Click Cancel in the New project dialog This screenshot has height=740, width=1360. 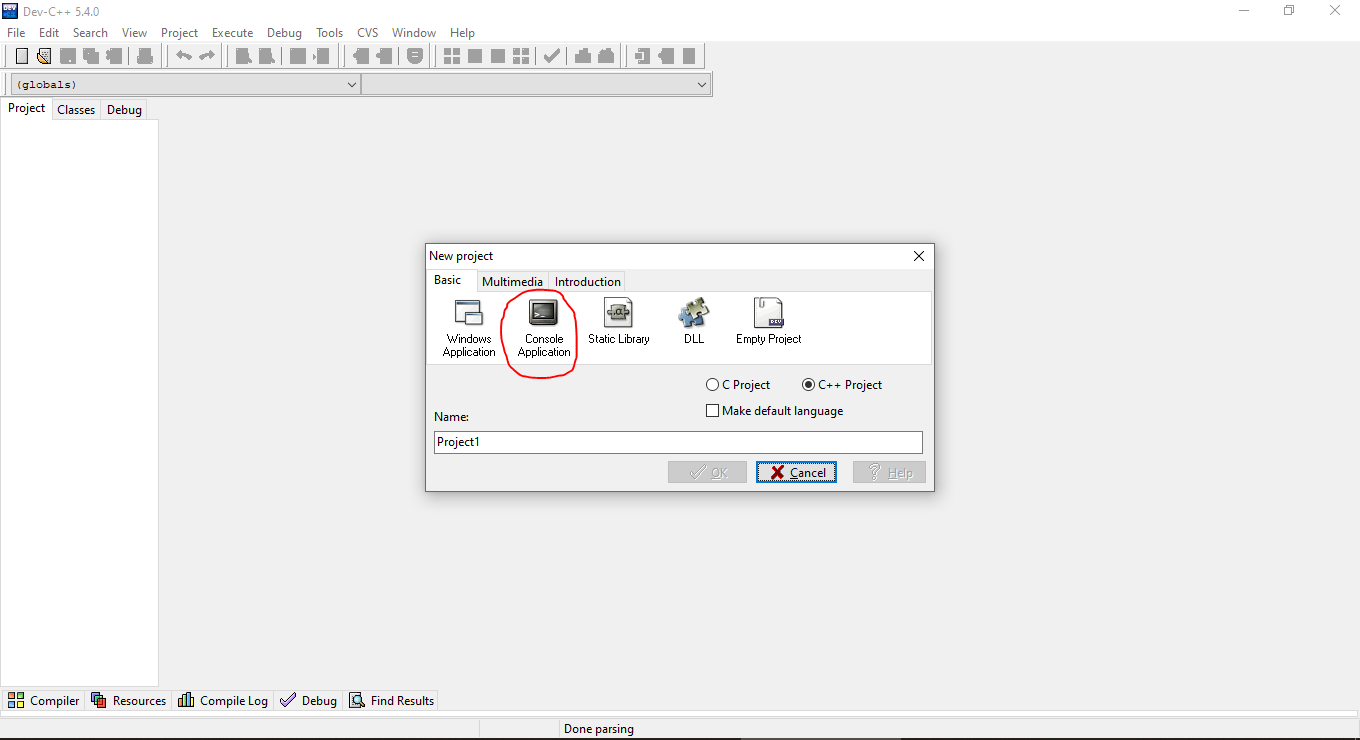point(797,472)
